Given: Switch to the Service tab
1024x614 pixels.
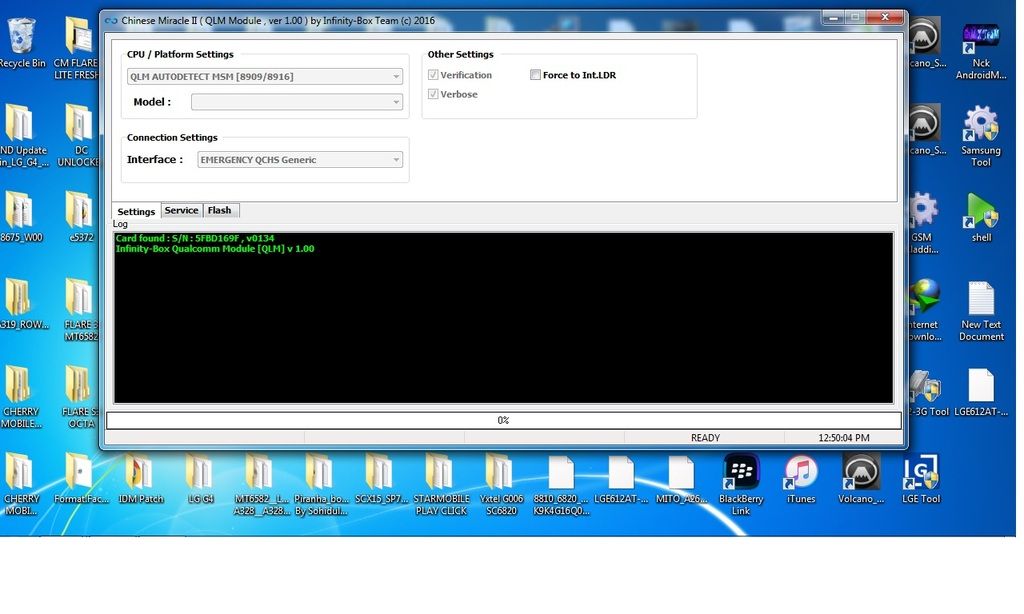Looking at the screenshot, I should tap(181, 210).
